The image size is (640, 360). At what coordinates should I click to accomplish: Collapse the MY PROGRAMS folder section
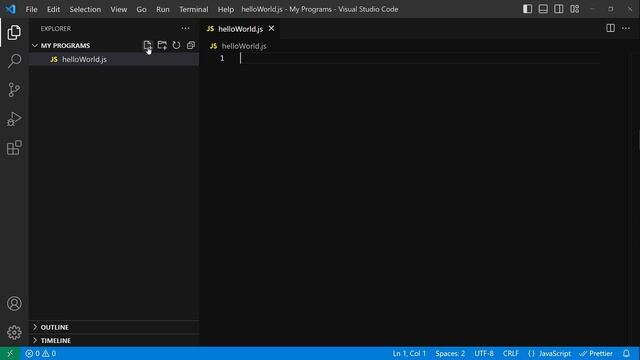coord(35,45)
